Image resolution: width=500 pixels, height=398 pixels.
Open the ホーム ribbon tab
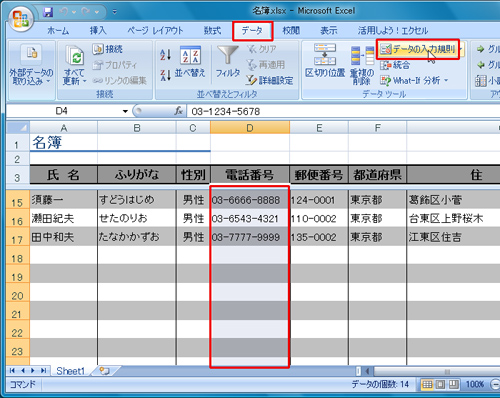tap(58, 31)
